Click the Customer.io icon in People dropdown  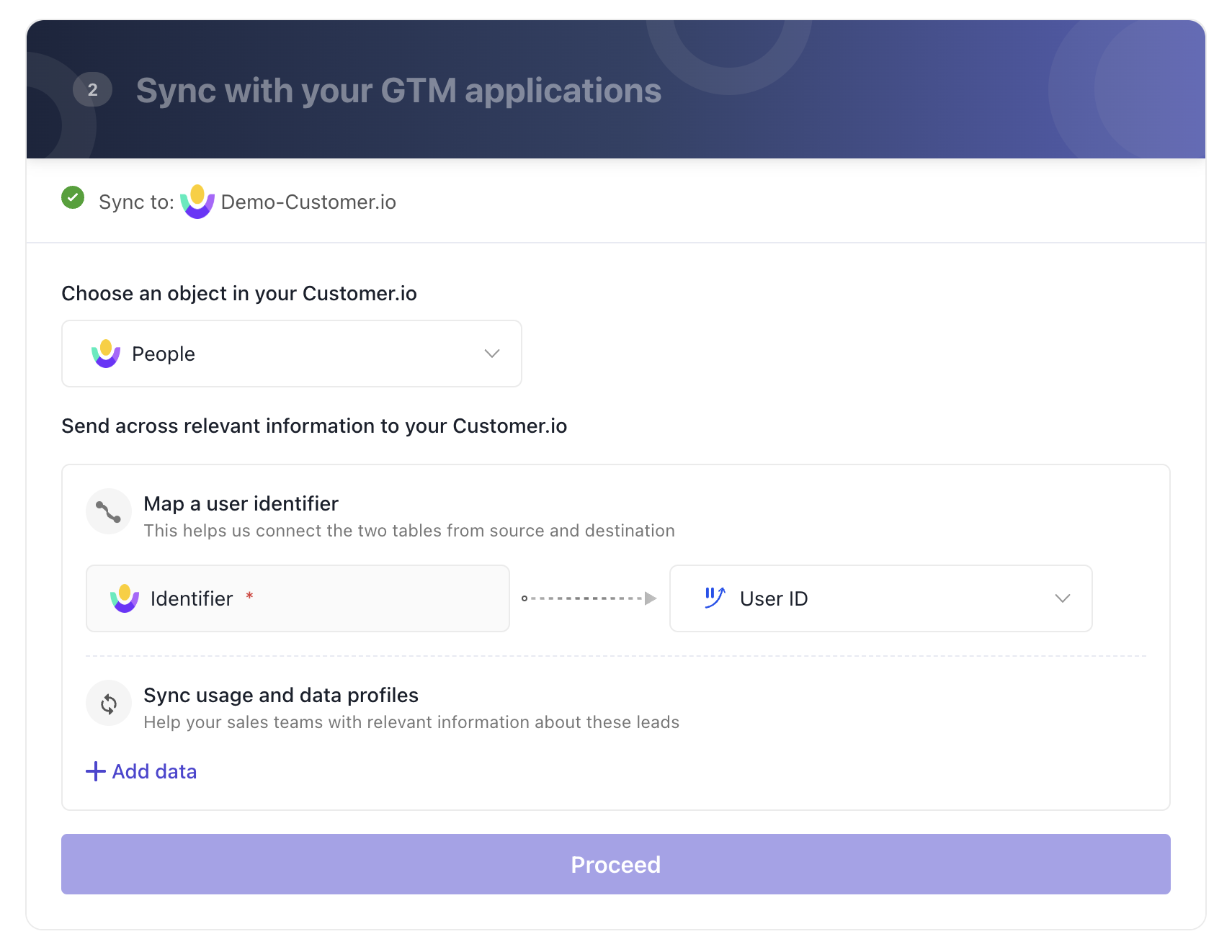(106, 354)
